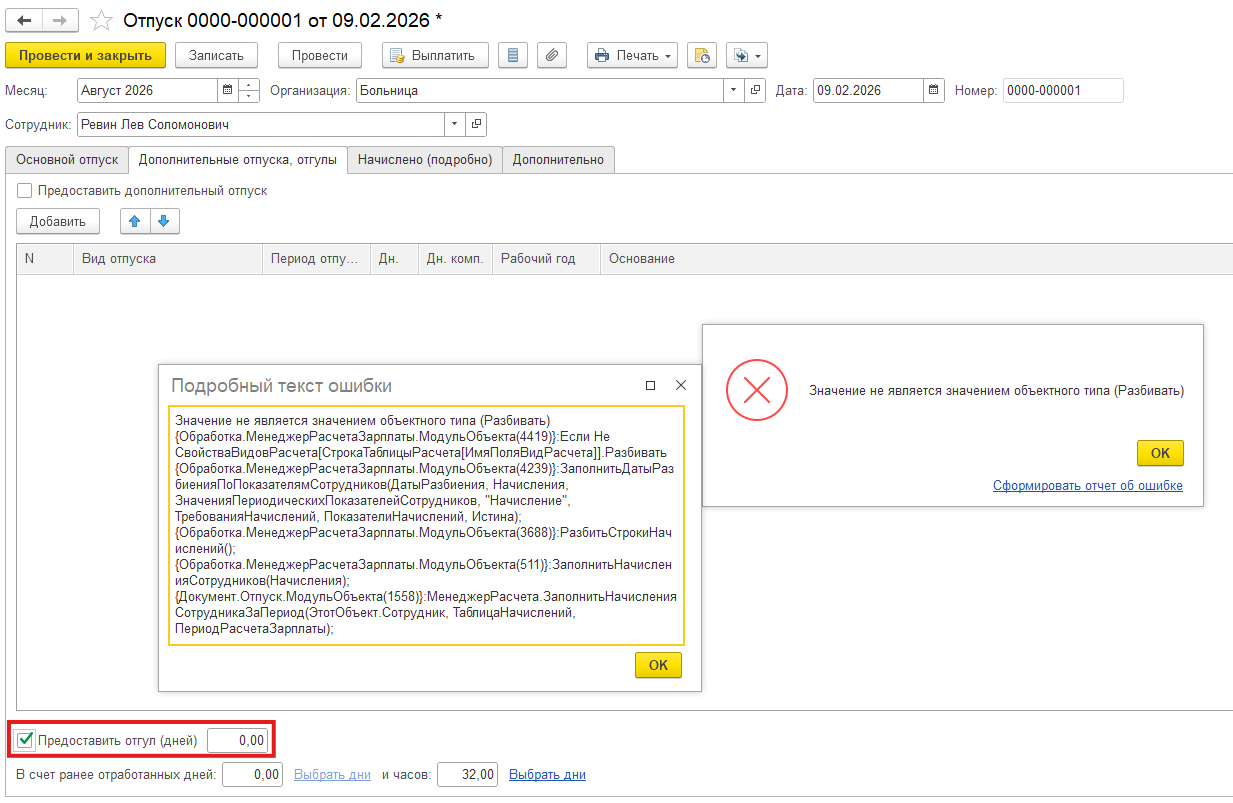Open the Начислено (подробно) tab
The width and height of the screenshot is (1233, 803).
[x=425, y=159]
